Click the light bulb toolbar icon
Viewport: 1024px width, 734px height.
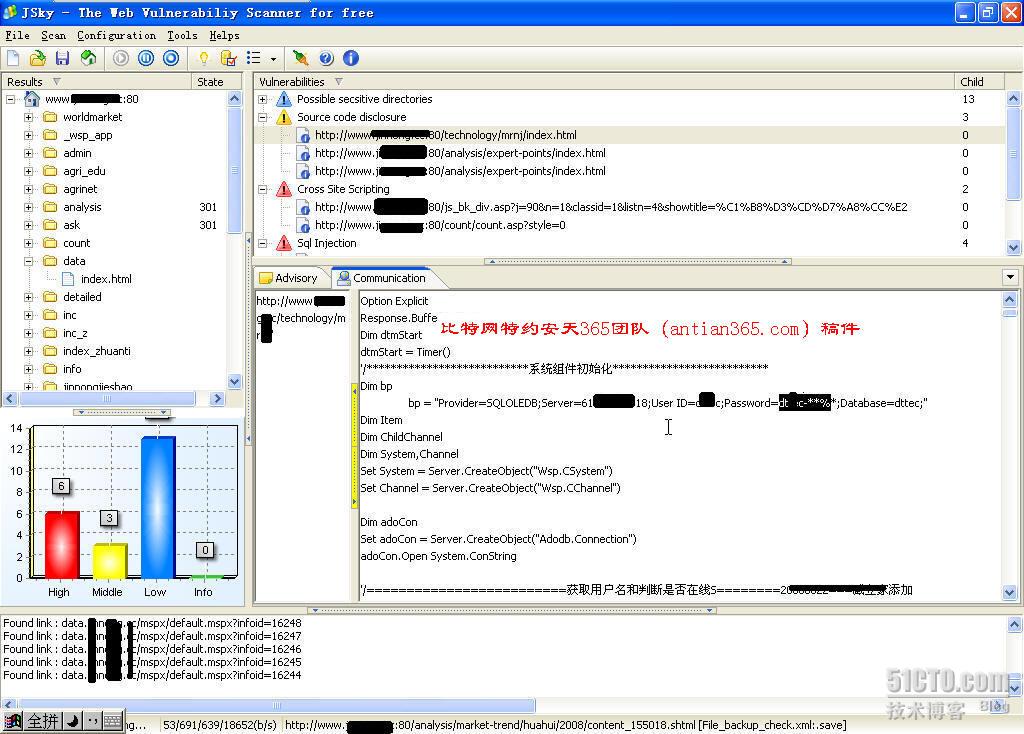point(204,58)
